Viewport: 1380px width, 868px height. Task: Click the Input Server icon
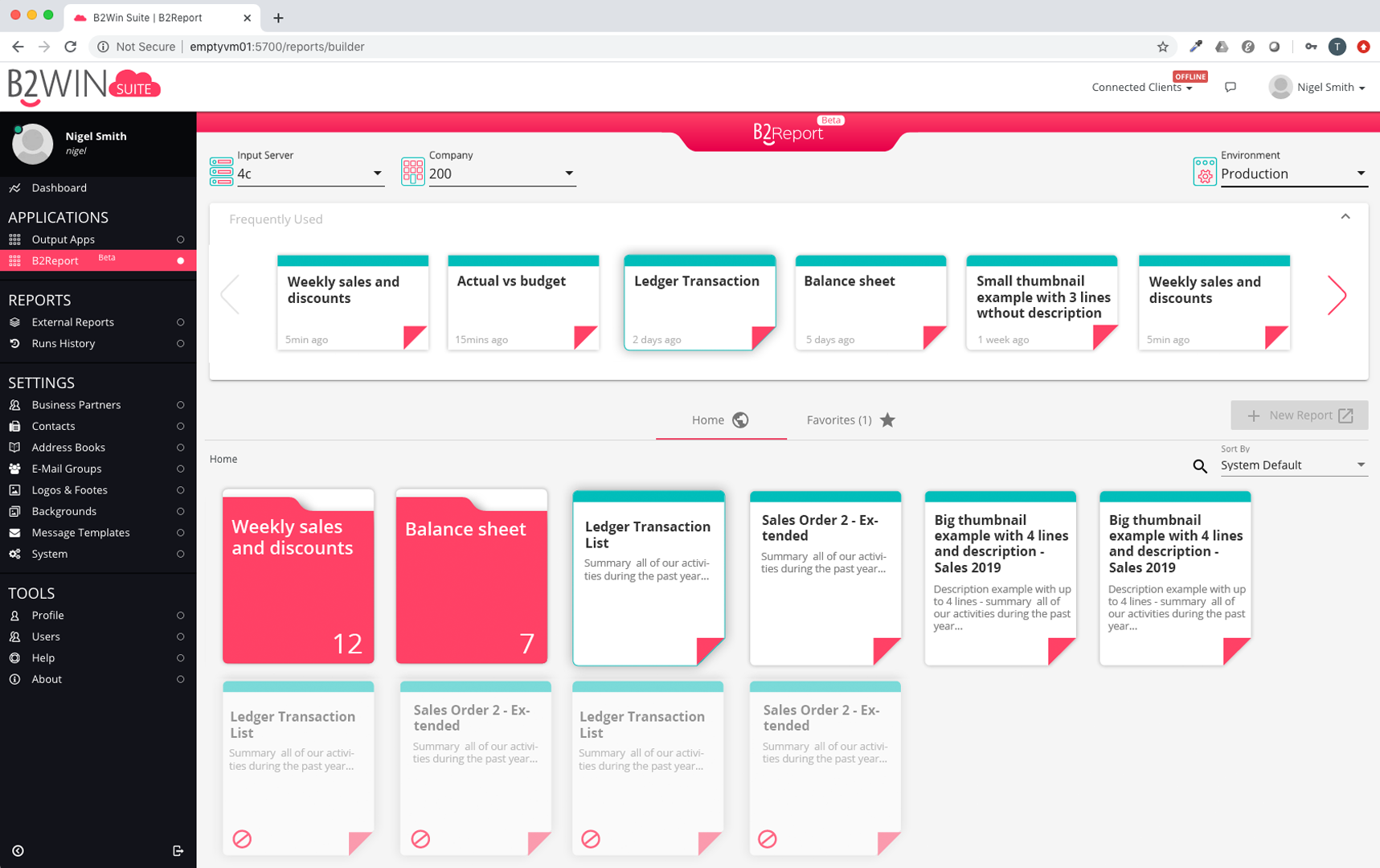pos(221,171)
